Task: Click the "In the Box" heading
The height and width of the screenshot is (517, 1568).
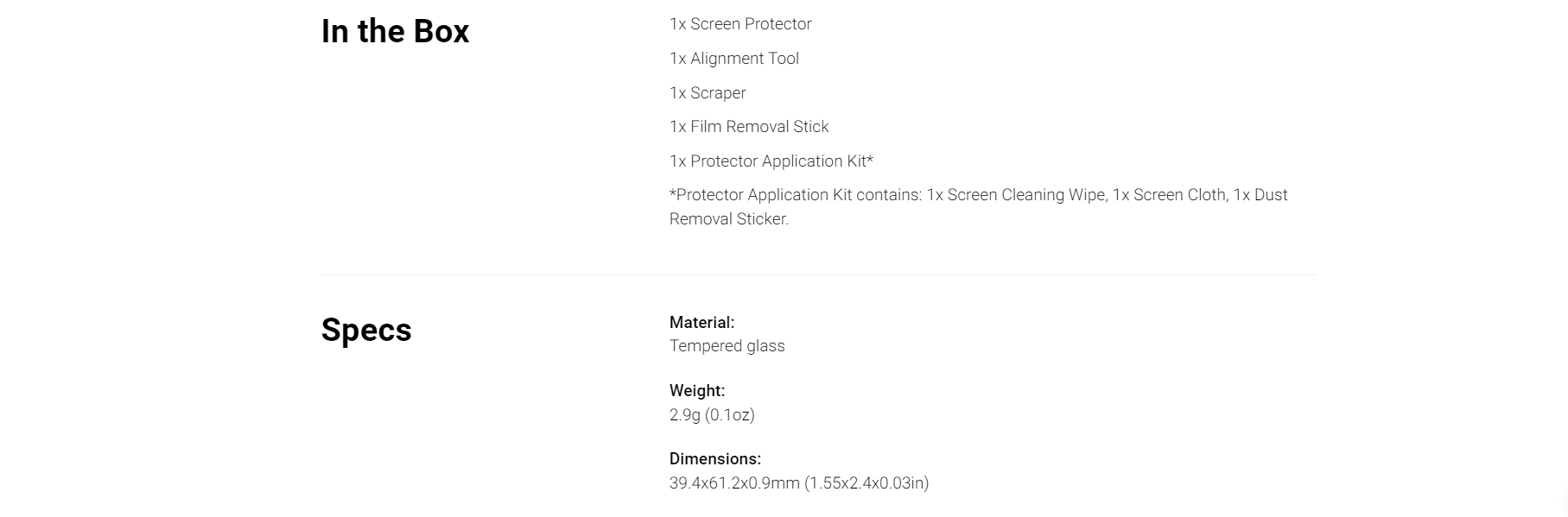Action: 395,32
